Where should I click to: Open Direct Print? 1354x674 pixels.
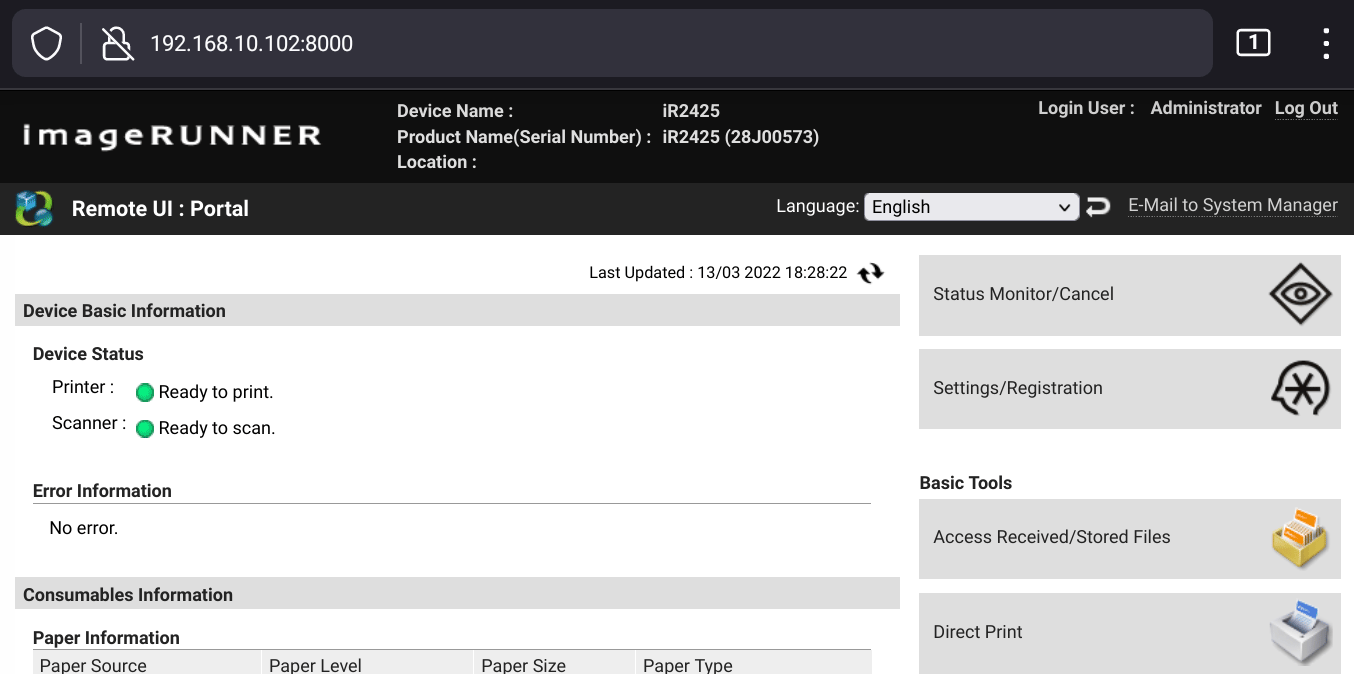click(x=1130, y=632)
